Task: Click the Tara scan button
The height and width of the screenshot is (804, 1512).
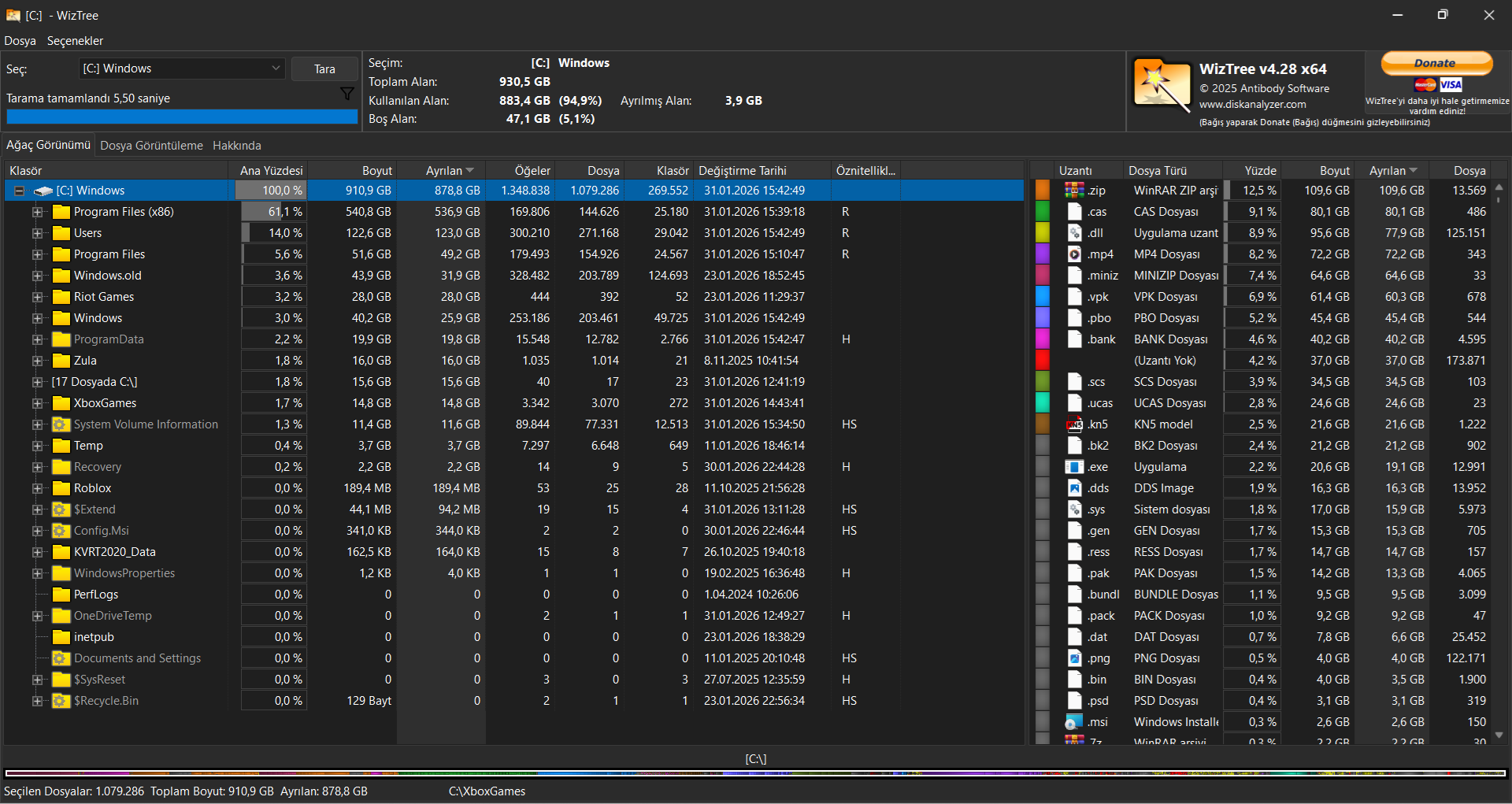Action: click(x=324, y=69)
